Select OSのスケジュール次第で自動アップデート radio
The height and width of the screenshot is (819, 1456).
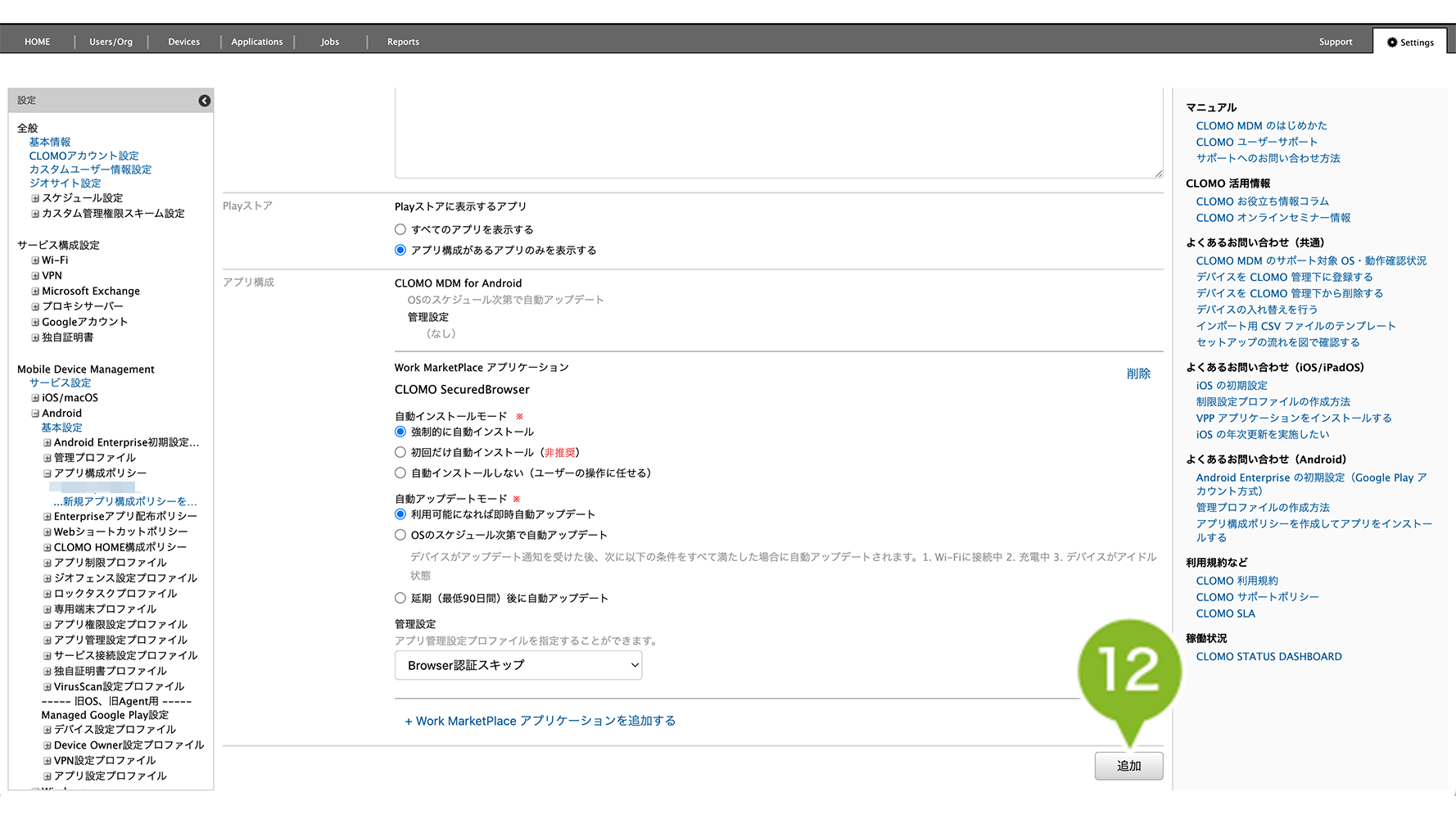[400, 535]
